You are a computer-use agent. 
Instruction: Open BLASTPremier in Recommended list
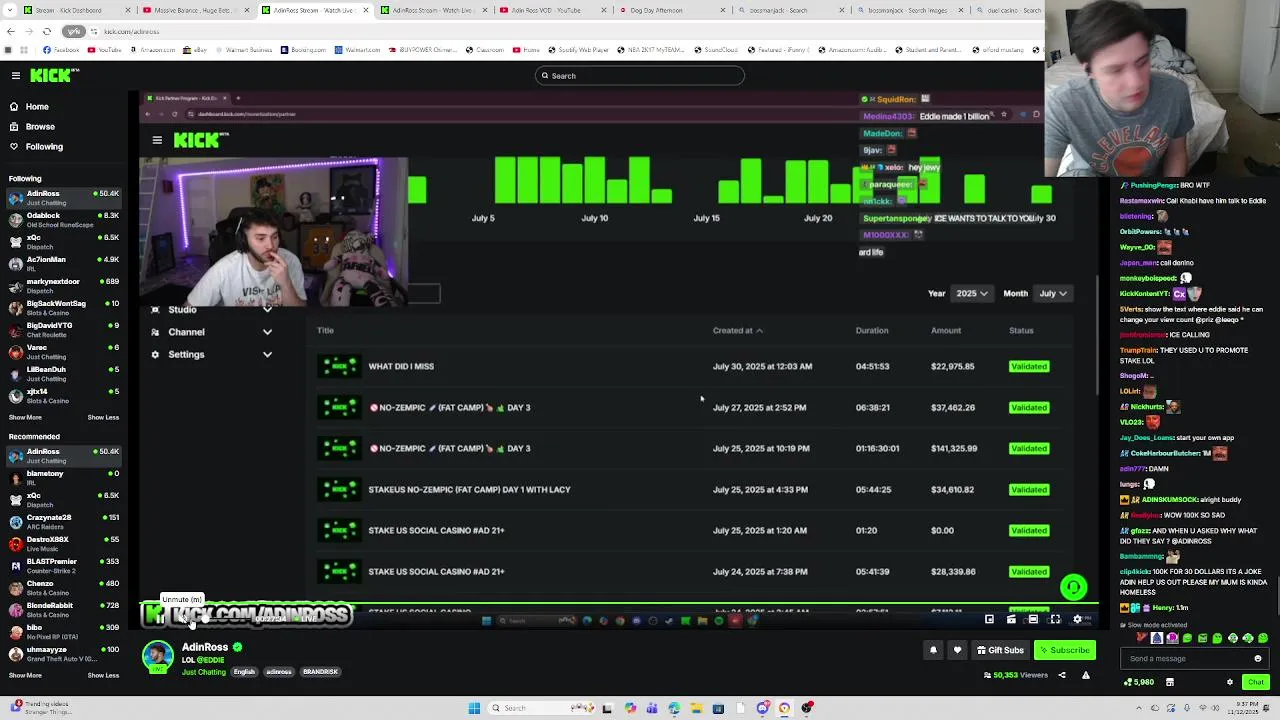point(62,565)
